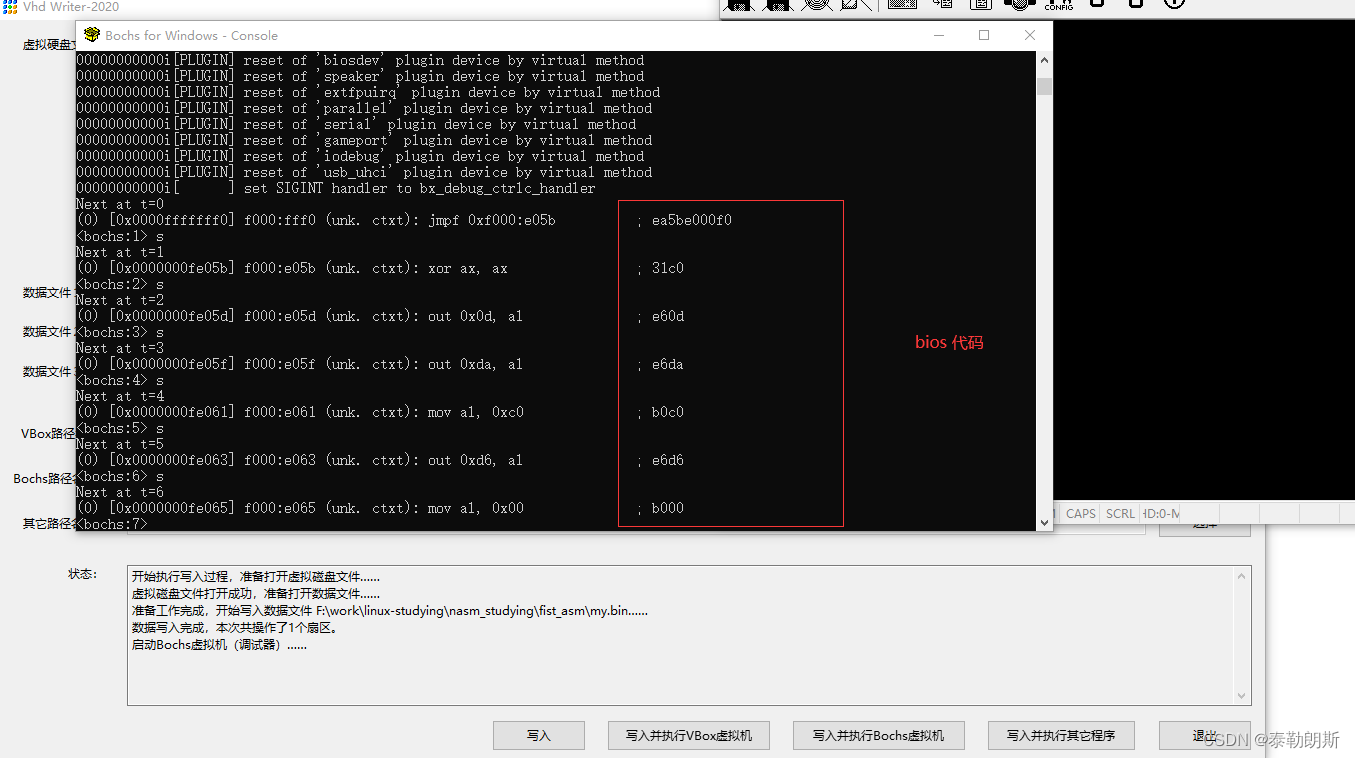The width and height of the screenshot is (1355, 758).
Task: Click the 'speaker' plugin reset line
Action: click(360, 76)
